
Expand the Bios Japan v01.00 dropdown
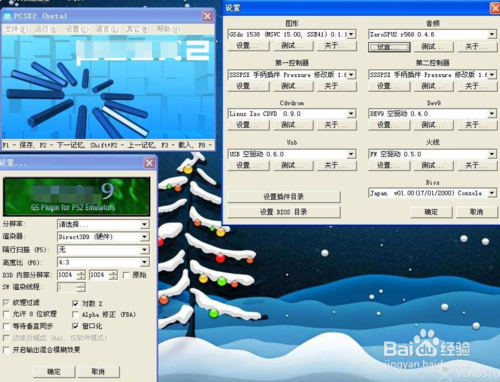click(x=492, y=193)
